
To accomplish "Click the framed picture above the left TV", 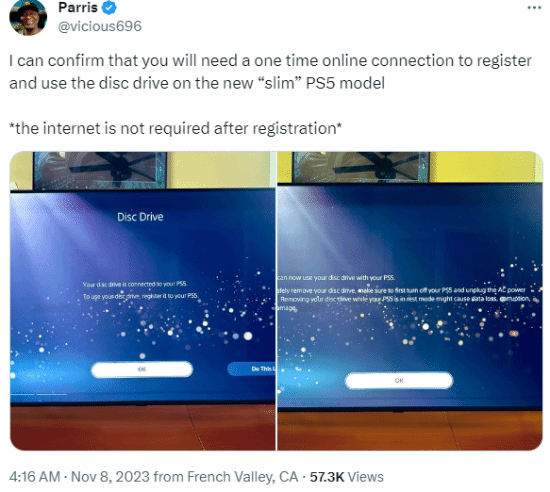I will coord(100,170).
